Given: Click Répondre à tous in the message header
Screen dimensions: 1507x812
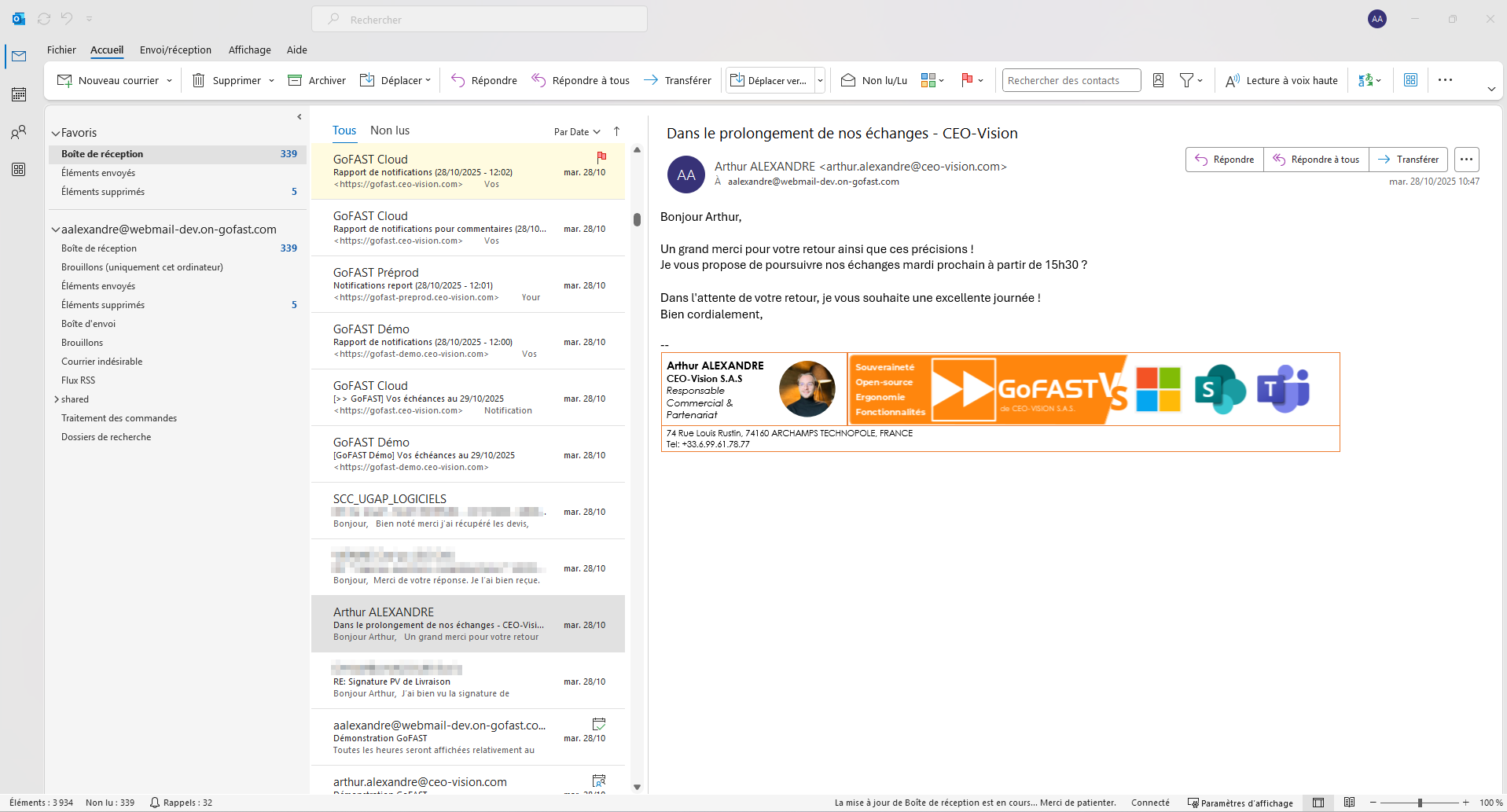Looking at the screenshot, I should 1315,160.
